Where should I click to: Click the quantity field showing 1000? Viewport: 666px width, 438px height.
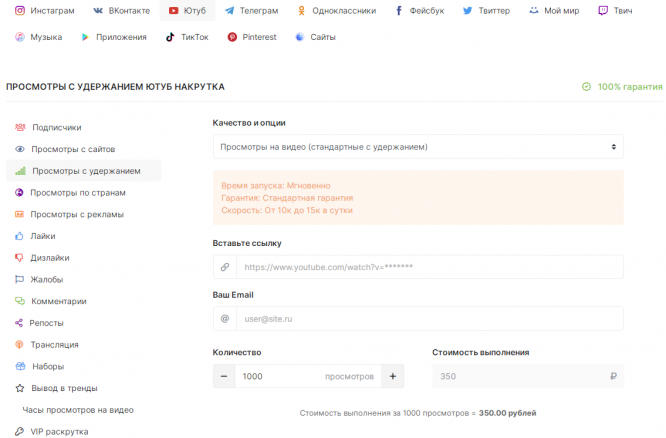280,376
